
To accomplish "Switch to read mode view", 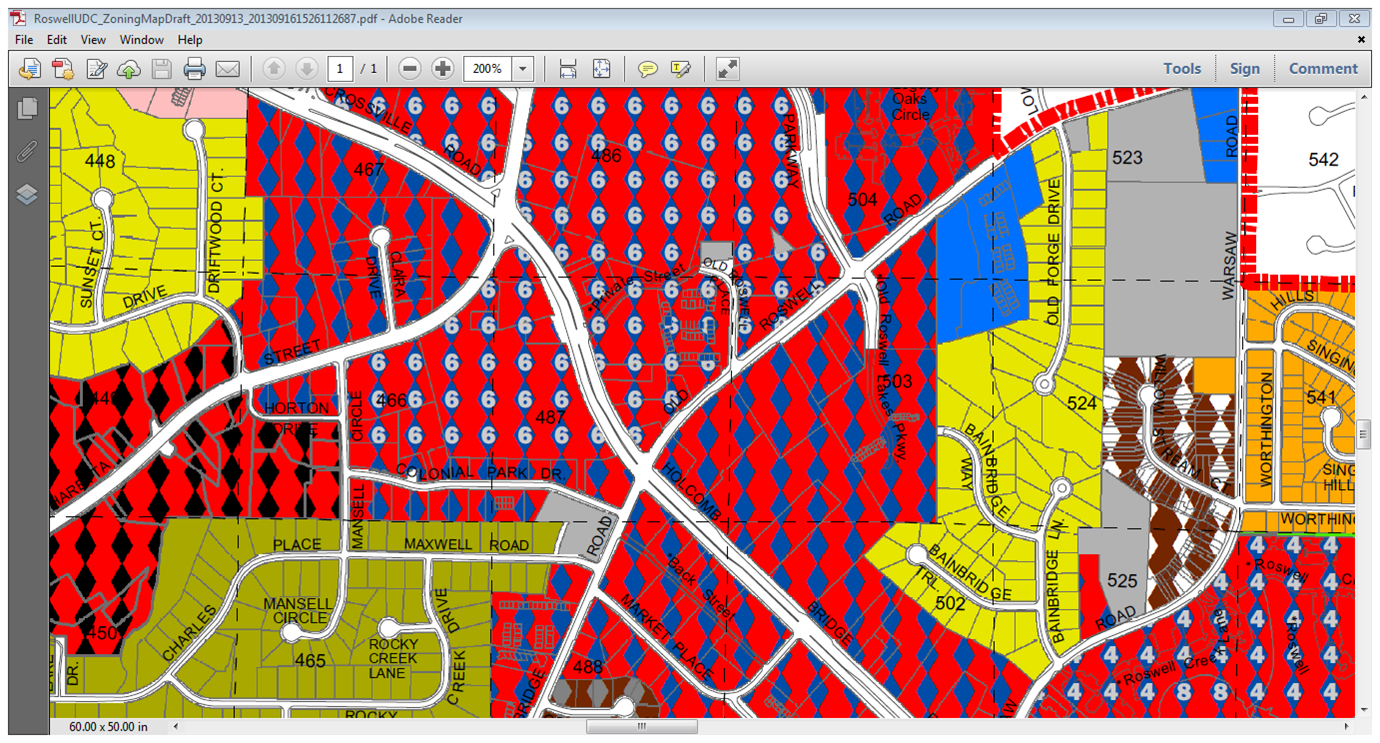I will 728,69.
